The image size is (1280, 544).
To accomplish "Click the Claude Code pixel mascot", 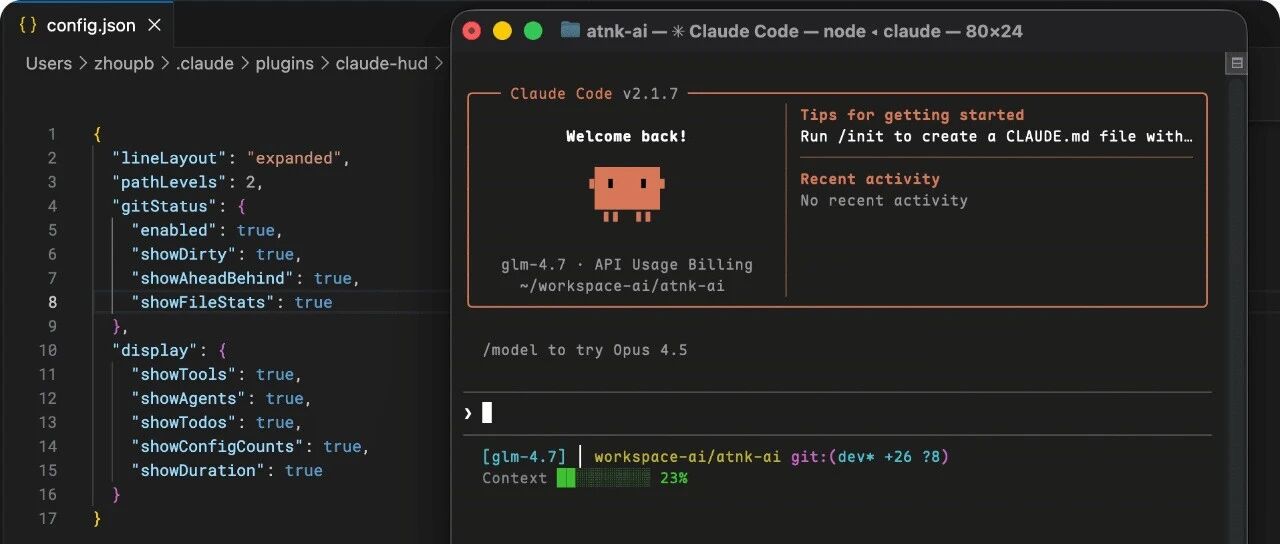I will 627,194.
